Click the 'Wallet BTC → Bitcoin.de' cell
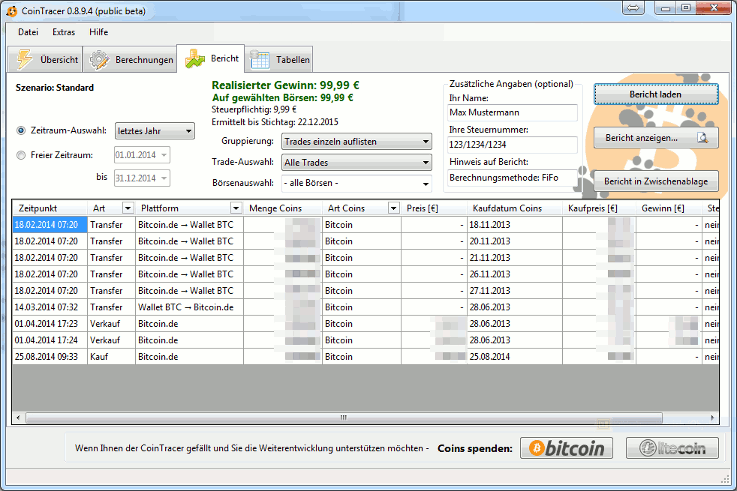The width and height of the screenshot is (737, 491). coord(189,307)
